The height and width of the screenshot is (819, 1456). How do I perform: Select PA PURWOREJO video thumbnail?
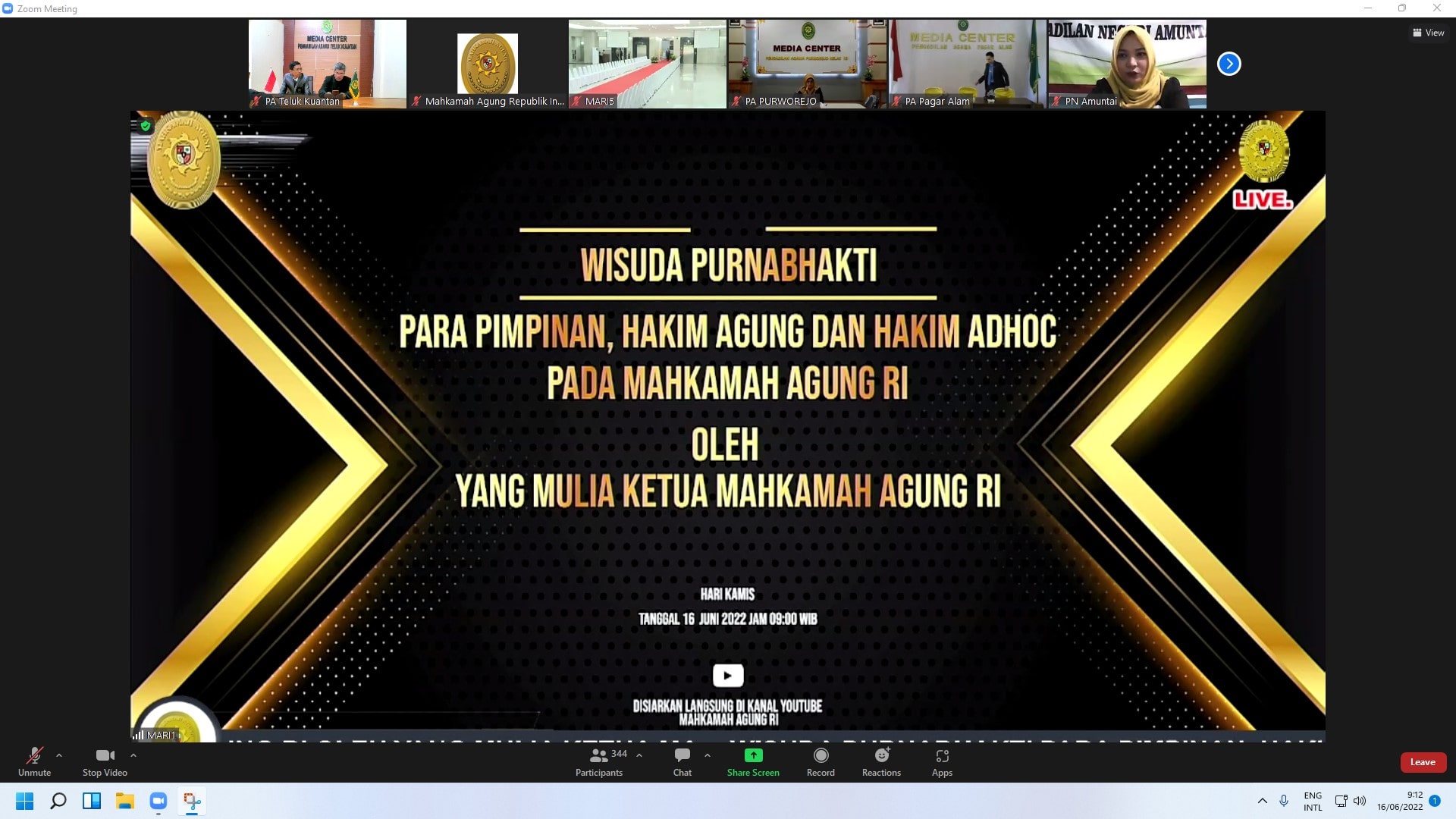coord(808,64)
